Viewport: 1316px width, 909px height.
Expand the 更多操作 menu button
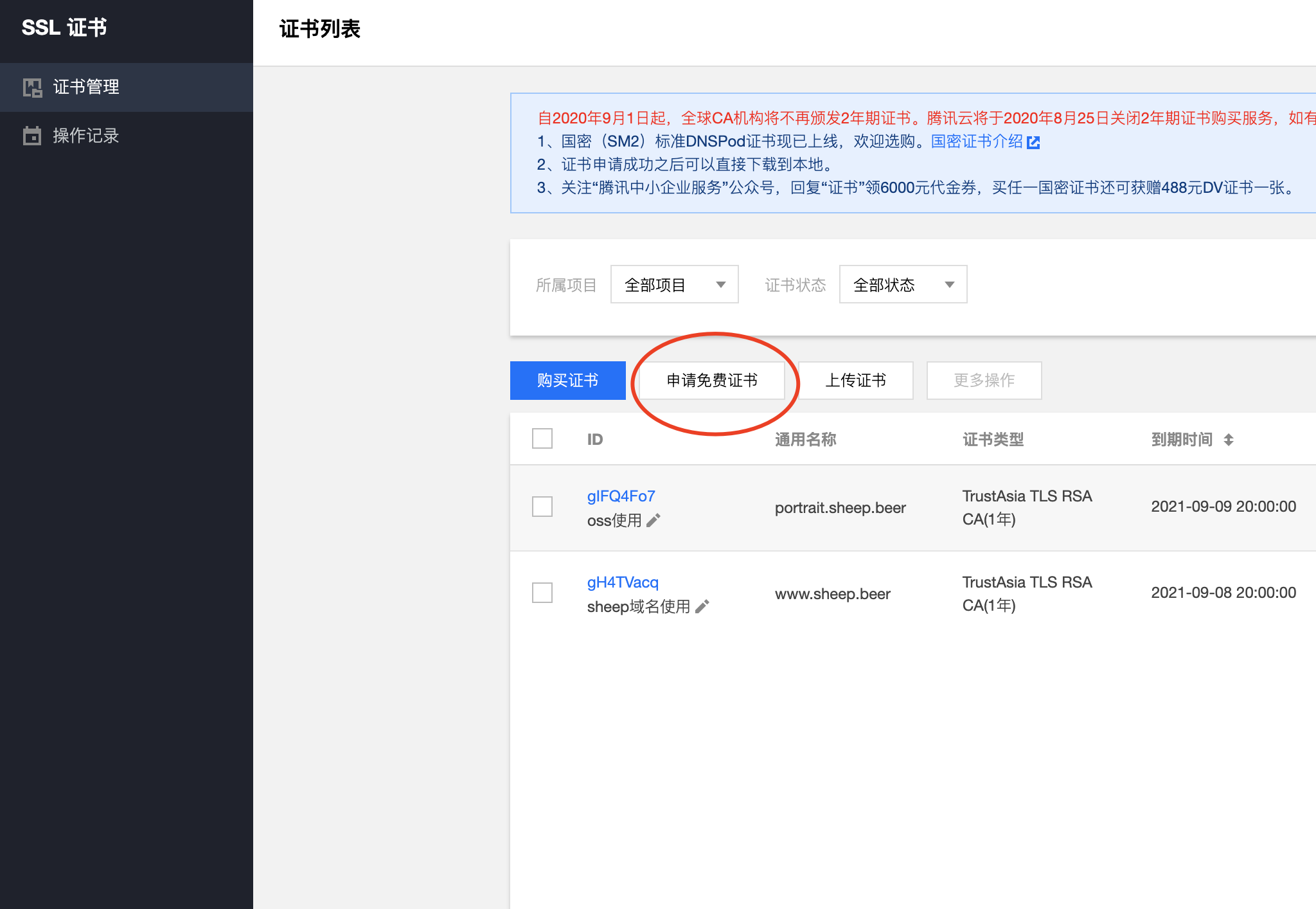point(984,381)
